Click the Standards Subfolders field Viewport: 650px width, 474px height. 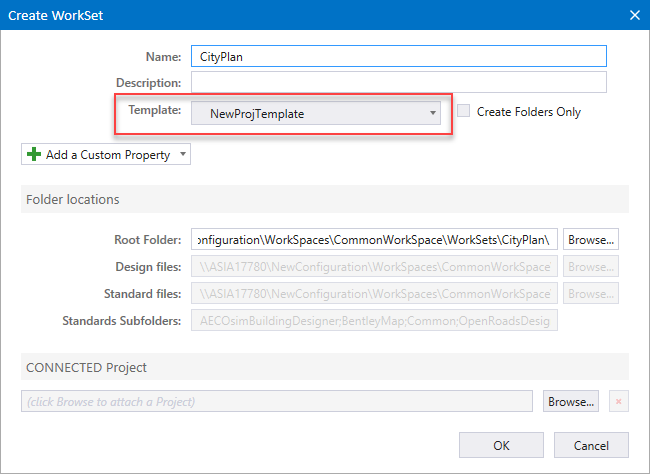coord(374,320)
